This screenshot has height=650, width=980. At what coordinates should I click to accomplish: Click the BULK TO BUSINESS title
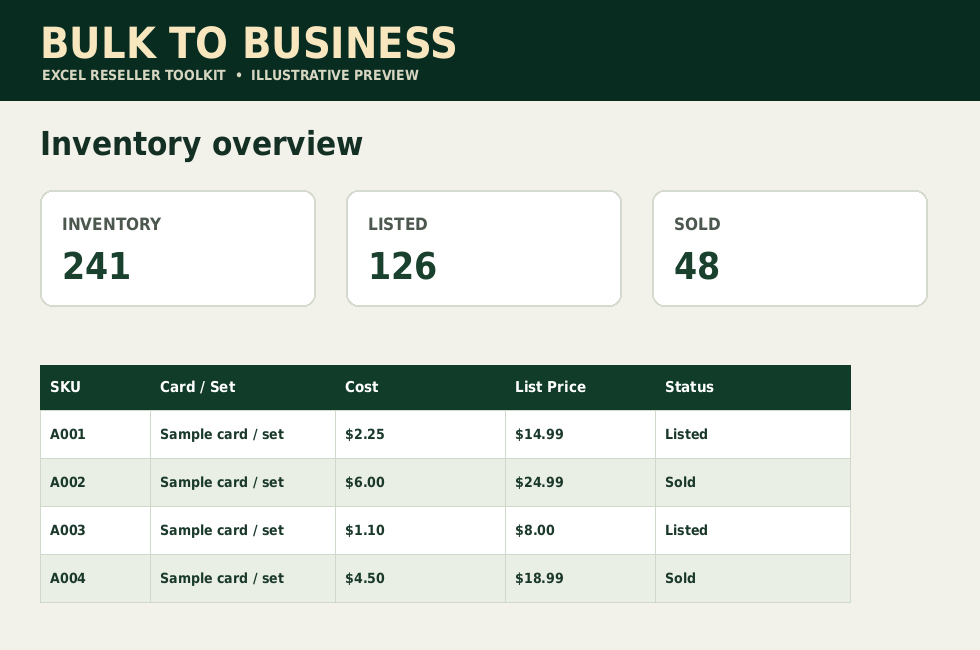[248, 43]
